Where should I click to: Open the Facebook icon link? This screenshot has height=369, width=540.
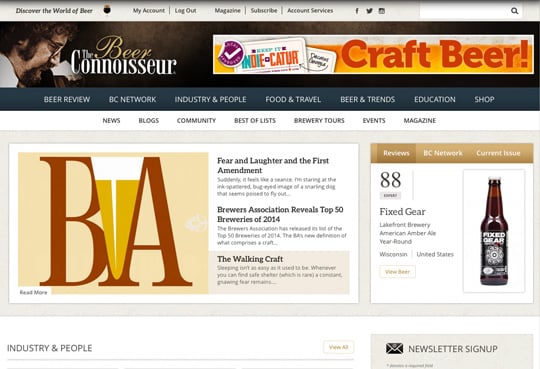357,11
